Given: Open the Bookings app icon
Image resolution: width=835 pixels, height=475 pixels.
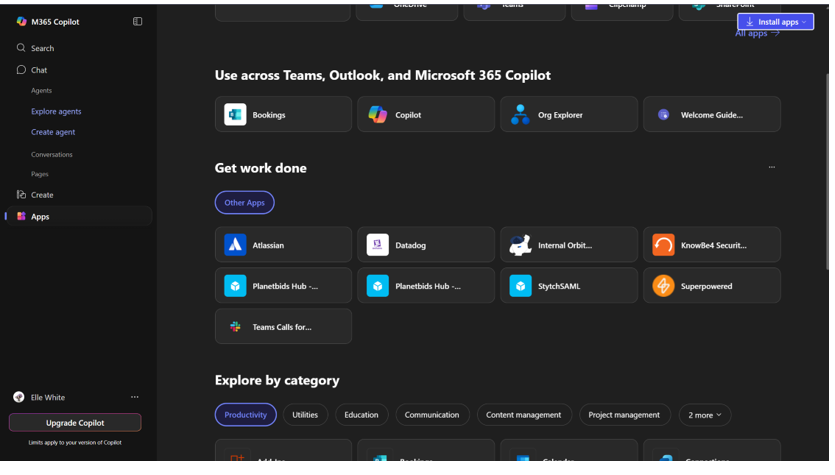Looking at the screenshot, I should 236,116.
